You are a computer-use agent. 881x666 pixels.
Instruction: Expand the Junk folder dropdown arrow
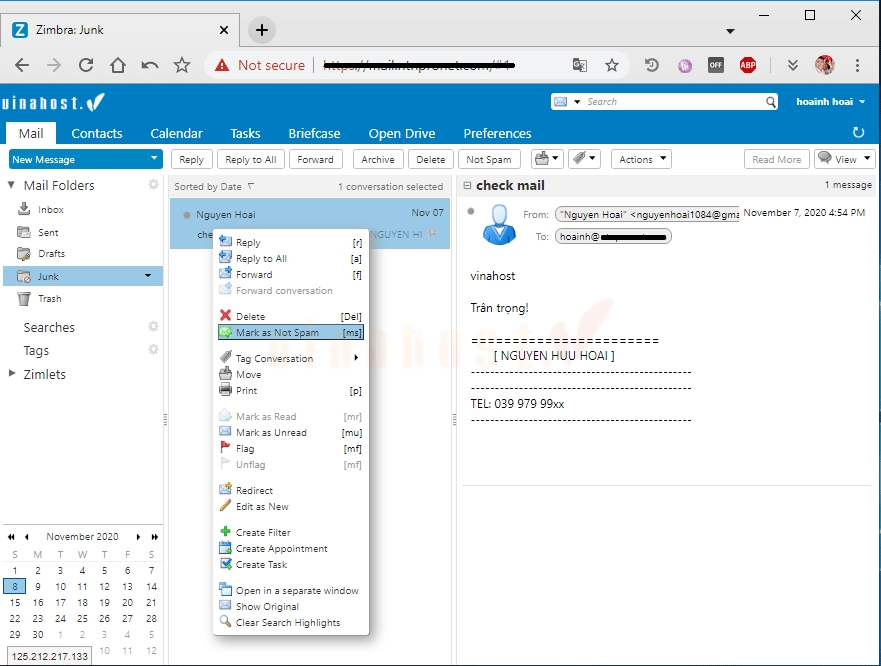(x=148, y=276)
